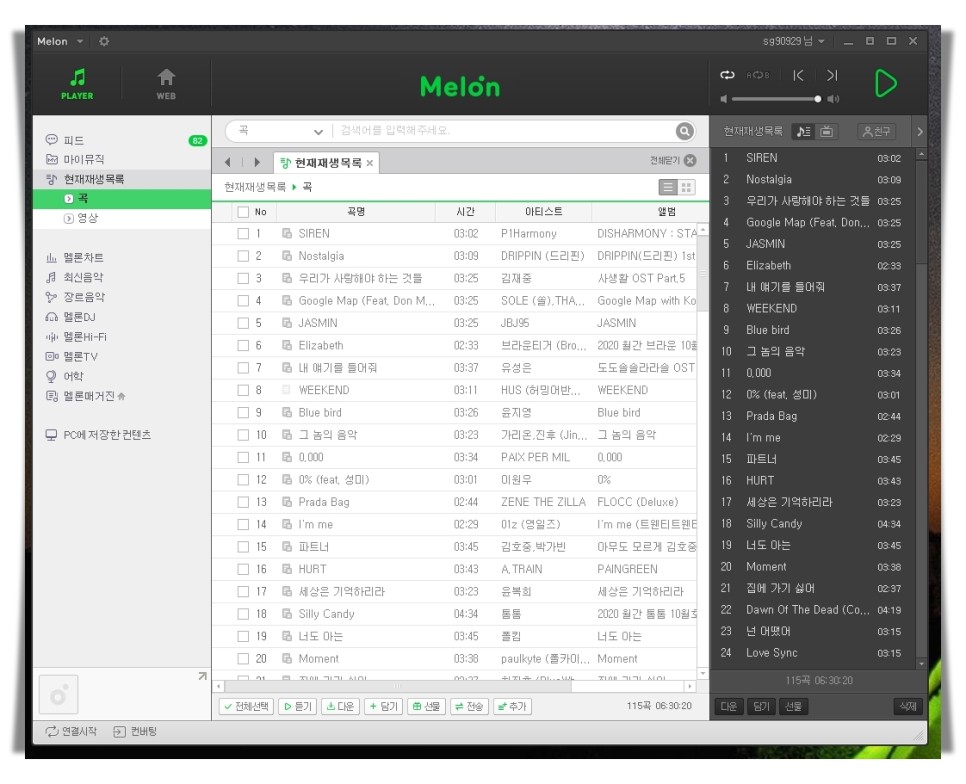Go forward with the right navigation arrow
This screenshot has height=784, width=966.
tap(257, 163)
